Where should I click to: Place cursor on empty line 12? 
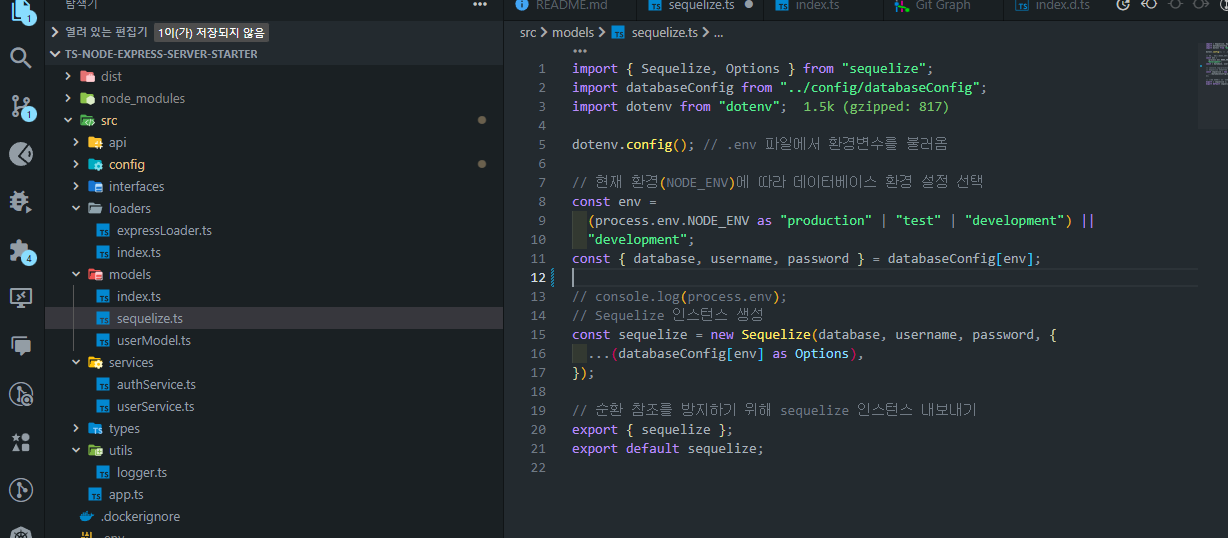(884, 277)
